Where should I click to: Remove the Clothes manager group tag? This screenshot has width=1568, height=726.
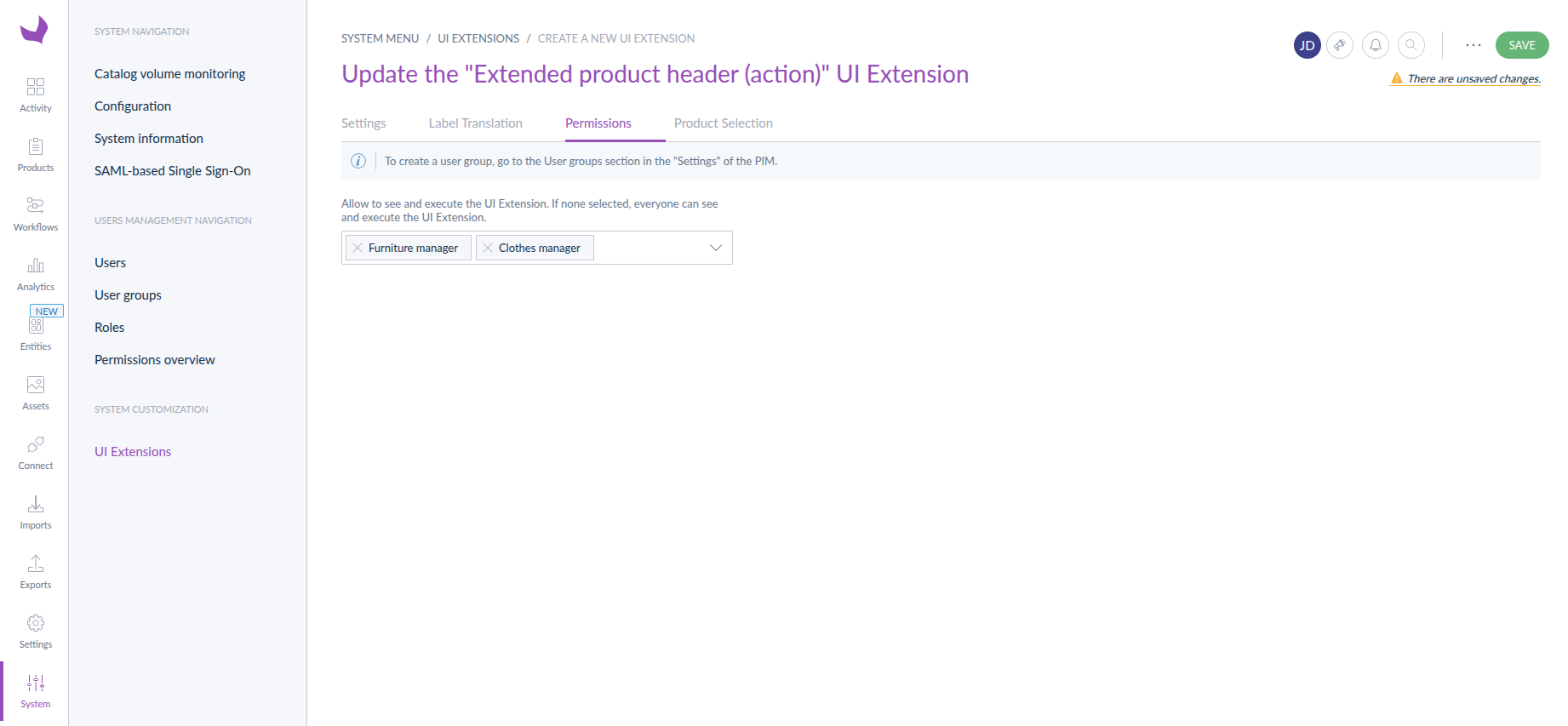tap(488, 248)
